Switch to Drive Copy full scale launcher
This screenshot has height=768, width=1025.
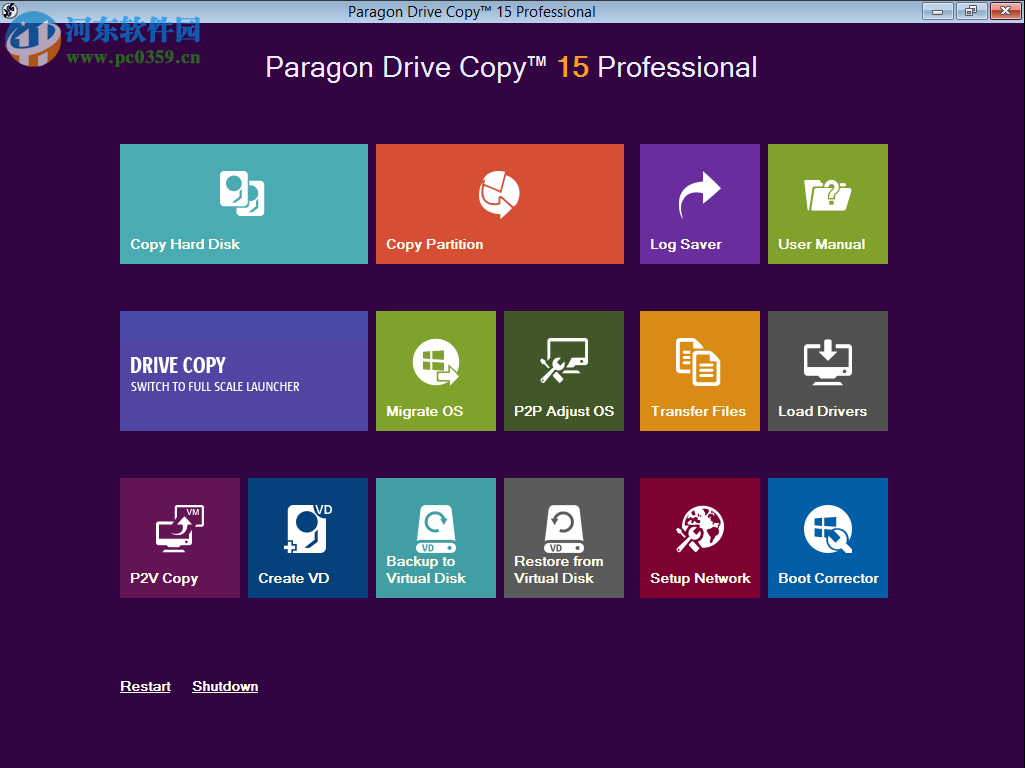(243, 371)
